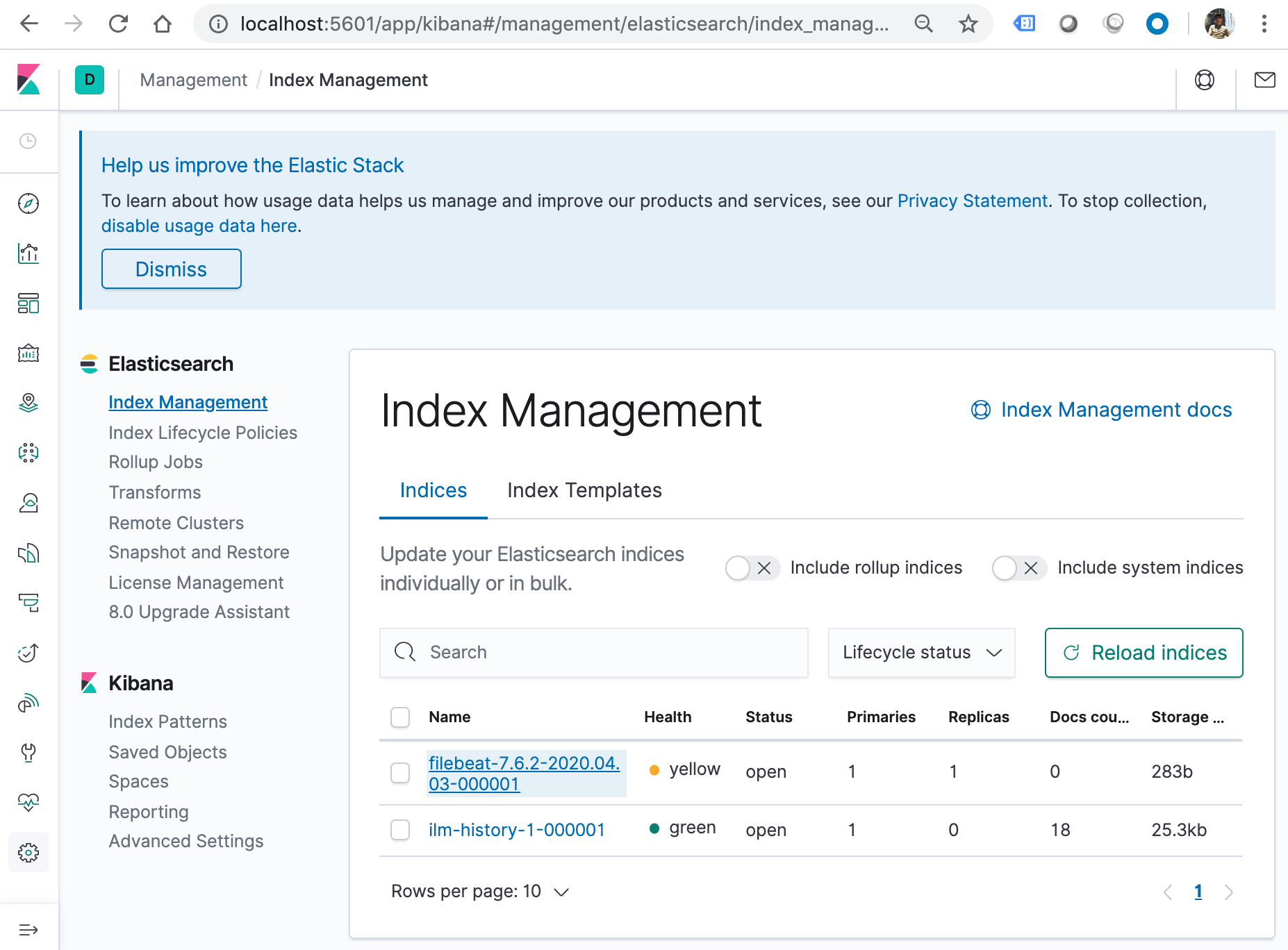Reload the browser page
This screenshot has height=950, width=1288.
point(118,24)
